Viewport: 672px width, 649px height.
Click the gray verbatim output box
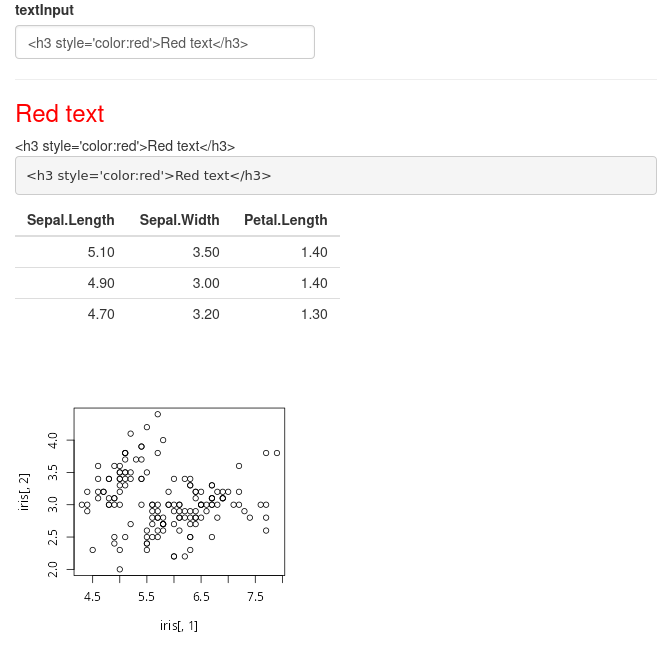pyautogui.click(x=336, y=175)
